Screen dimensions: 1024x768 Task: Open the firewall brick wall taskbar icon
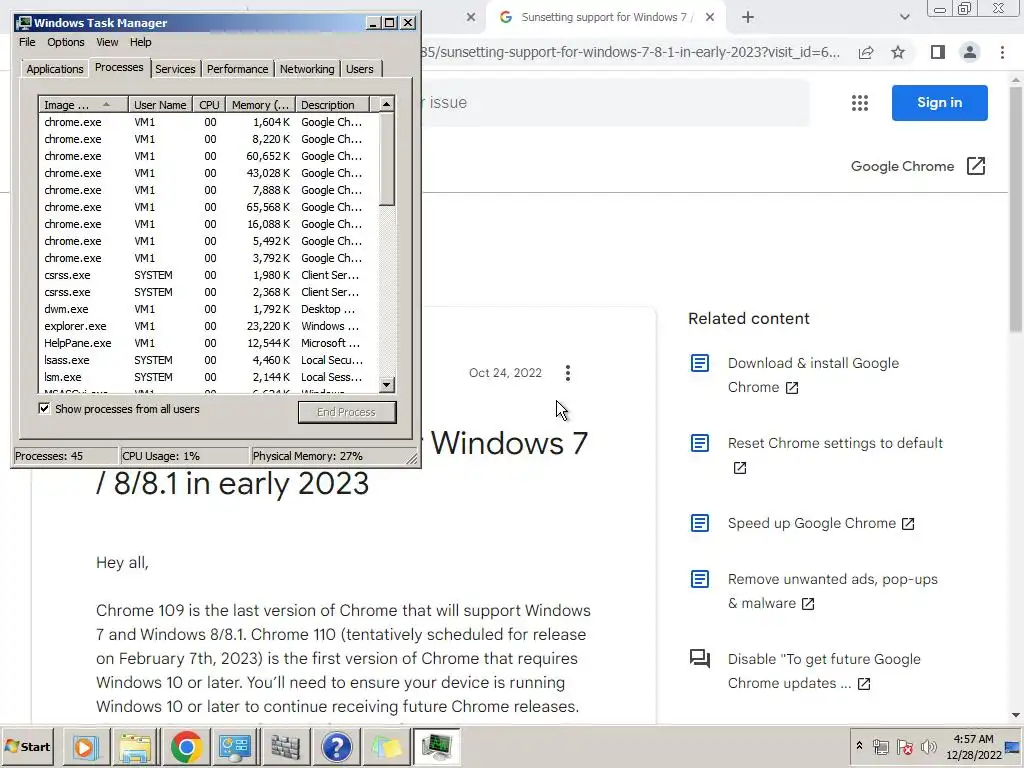[285, 746]
